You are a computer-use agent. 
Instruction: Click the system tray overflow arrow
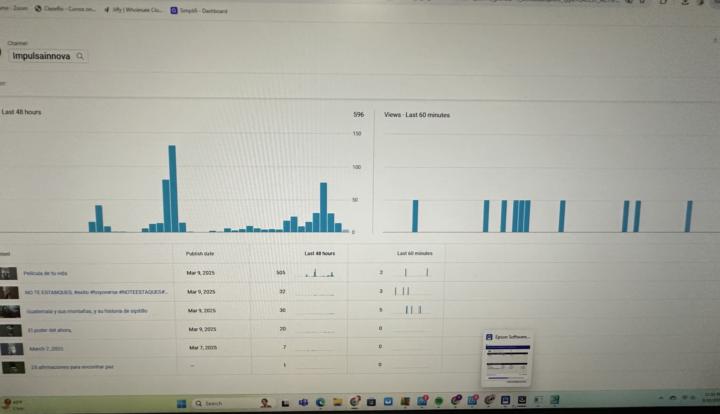(x=661, y=398)
